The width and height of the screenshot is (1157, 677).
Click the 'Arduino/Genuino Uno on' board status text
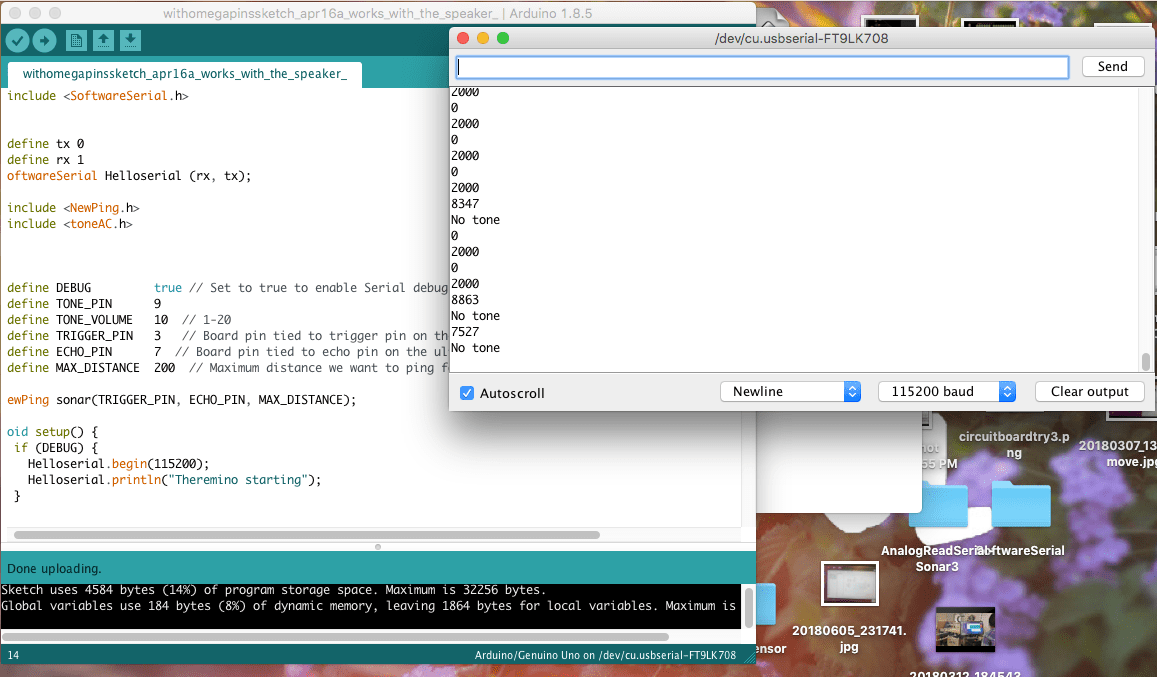605,655
